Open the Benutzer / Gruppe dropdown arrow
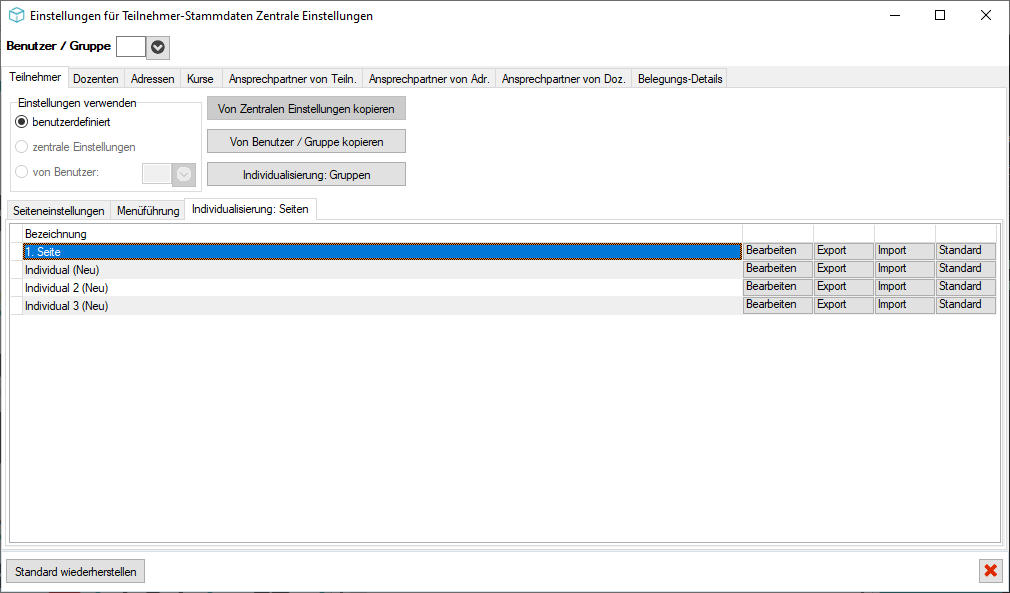Screen dimensions: 1010x593 158,47
